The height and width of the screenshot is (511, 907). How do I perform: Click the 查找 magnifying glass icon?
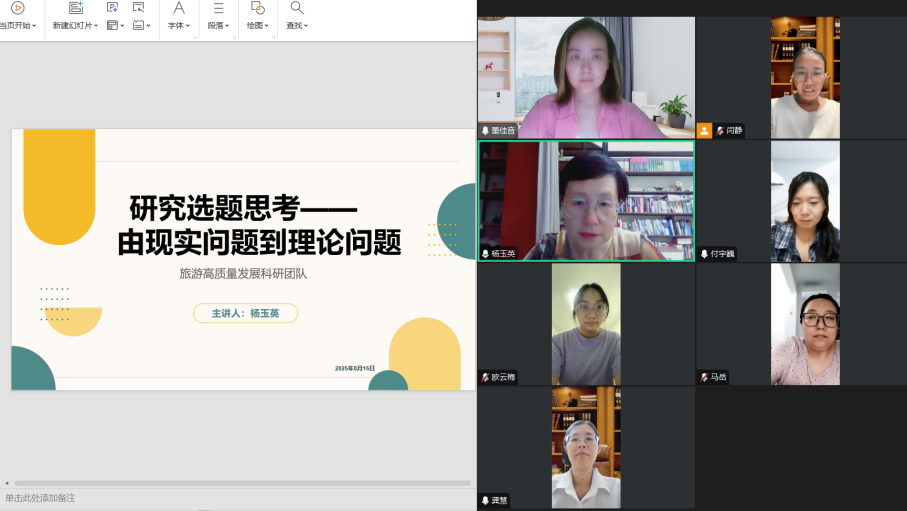[297, 8]
